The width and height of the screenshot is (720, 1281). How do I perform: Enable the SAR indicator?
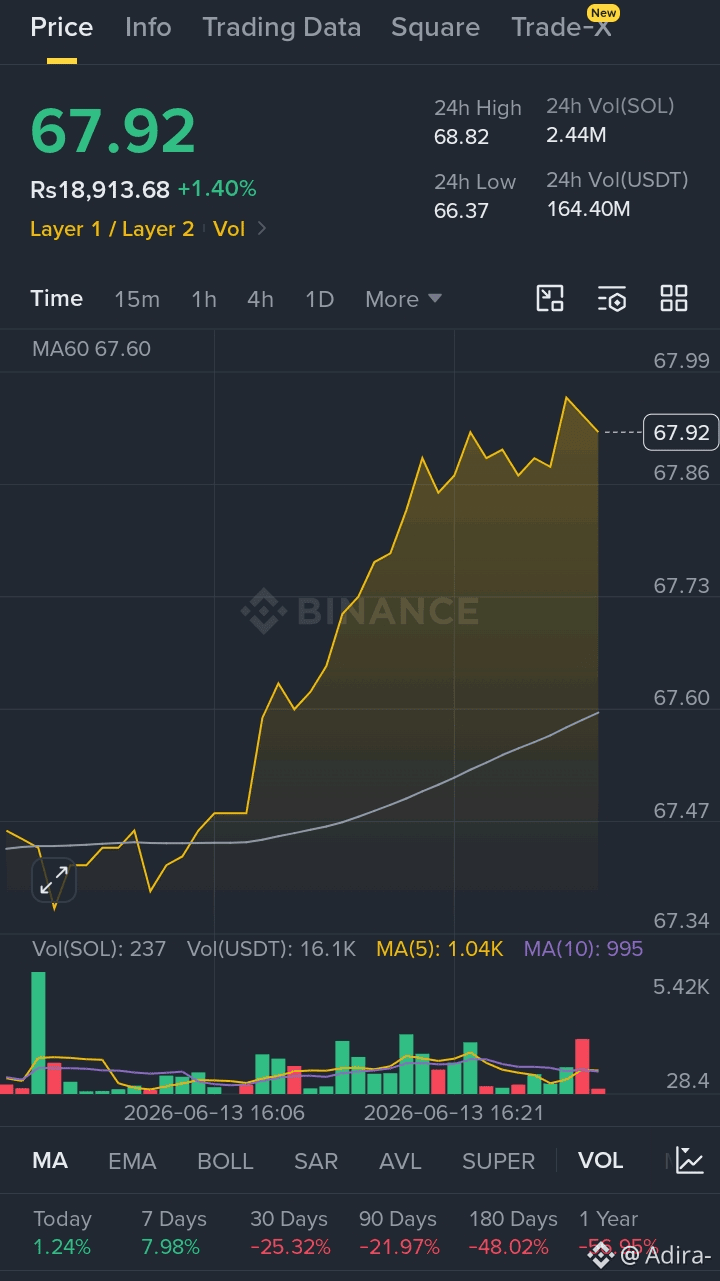tap(316, 1161)
